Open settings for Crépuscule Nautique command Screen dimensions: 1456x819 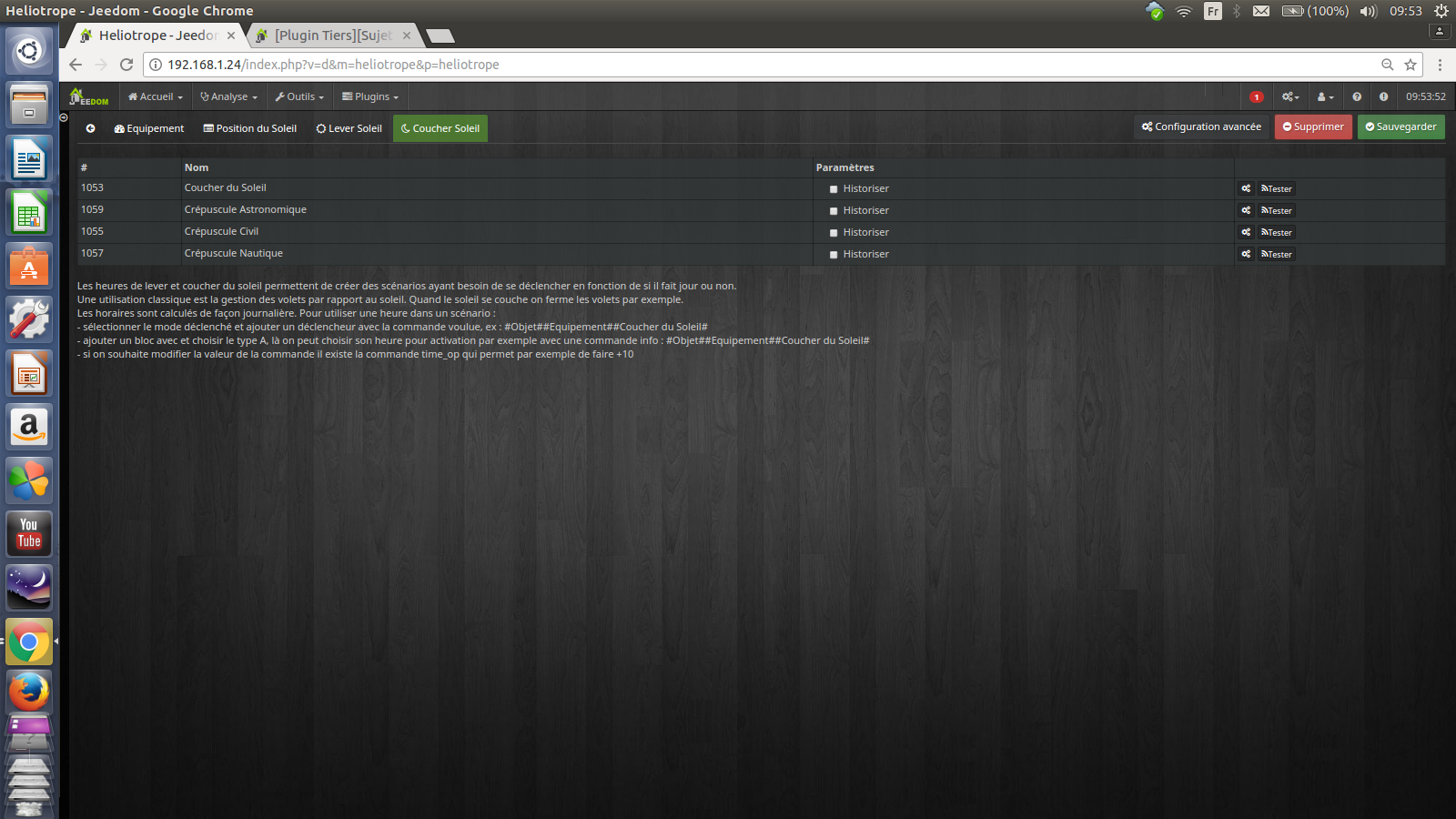click(1246, 254)
